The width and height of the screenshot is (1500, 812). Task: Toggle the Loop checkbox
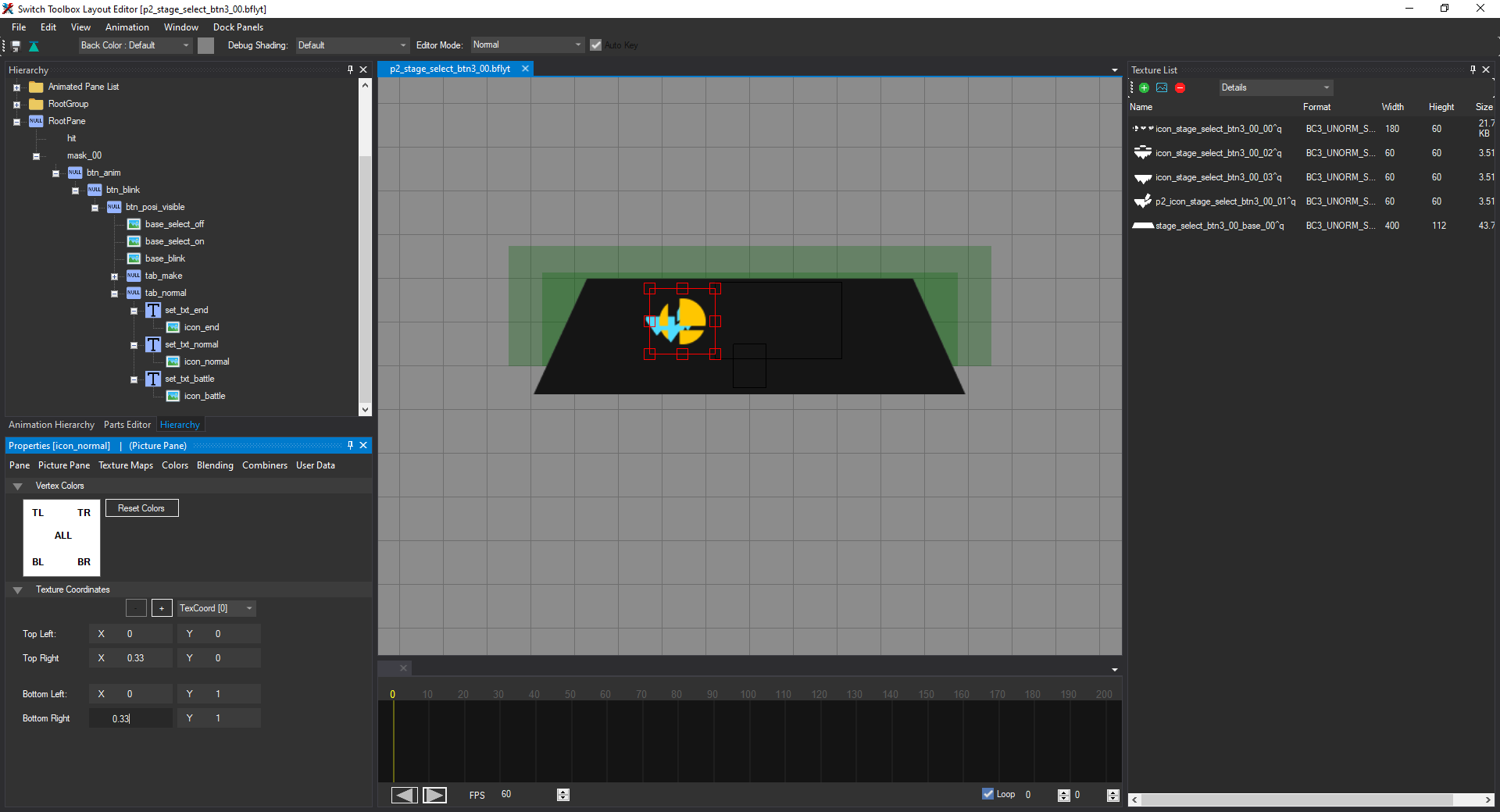[987, 794]
